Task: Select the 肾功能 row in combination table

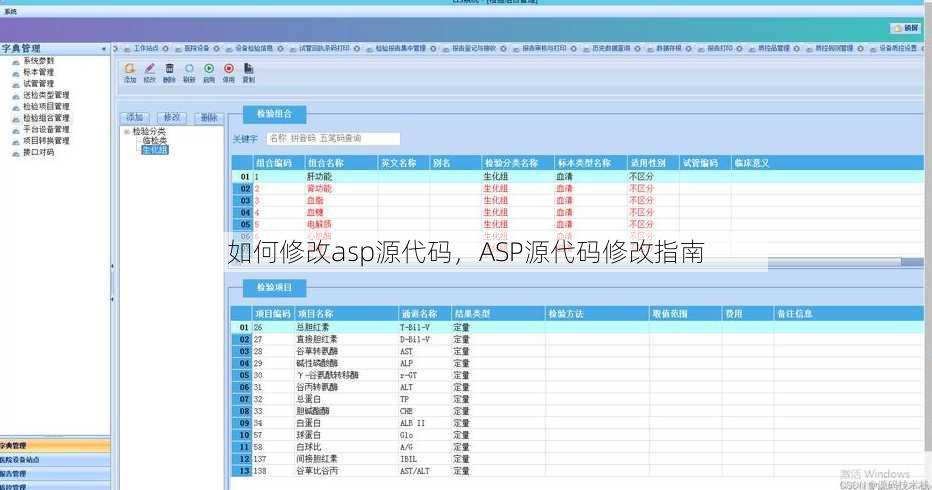Action: click(x=577, y=189)
